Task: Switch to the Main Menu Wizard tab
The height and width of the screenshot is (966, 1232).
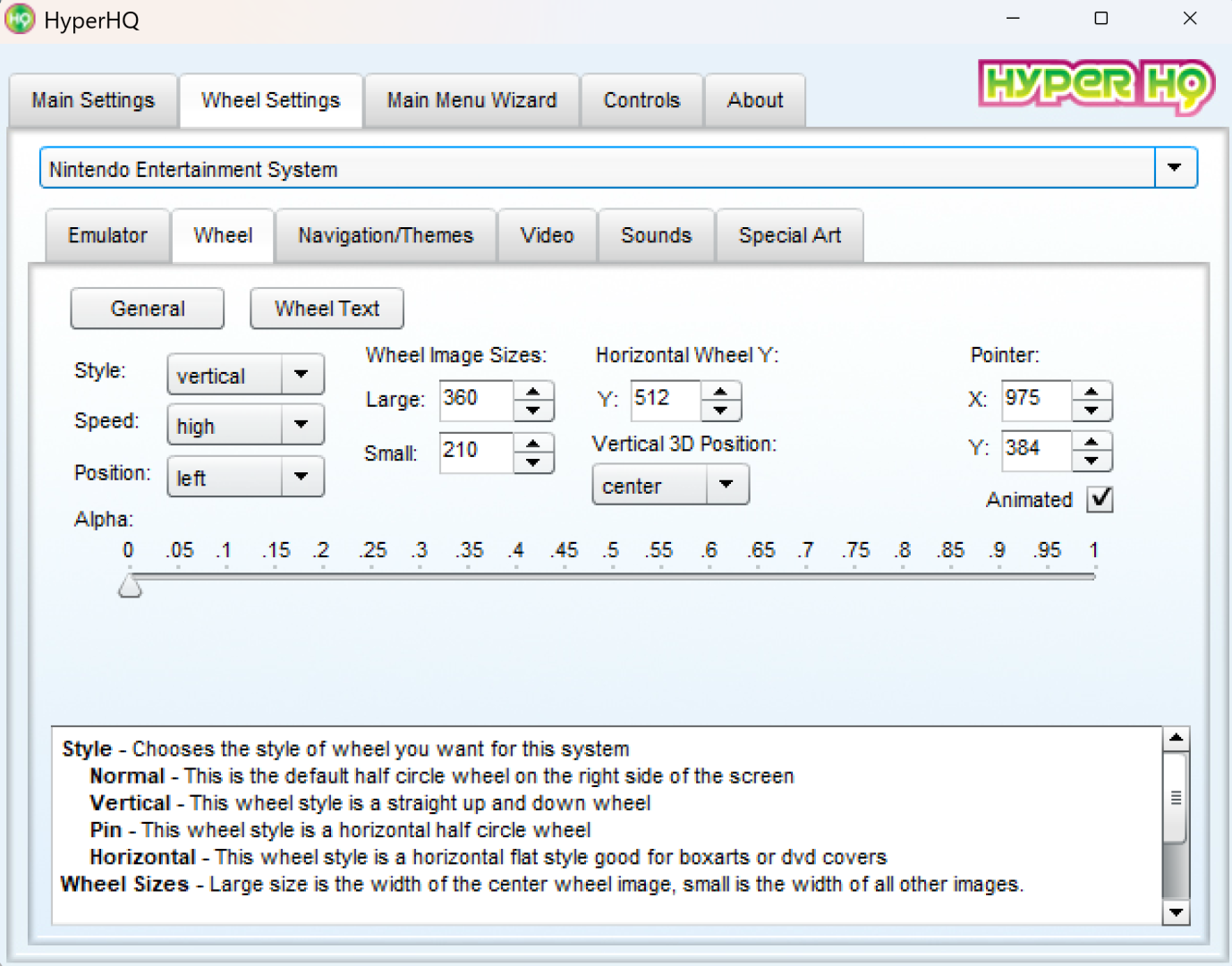Action: (x=472, y=100)
